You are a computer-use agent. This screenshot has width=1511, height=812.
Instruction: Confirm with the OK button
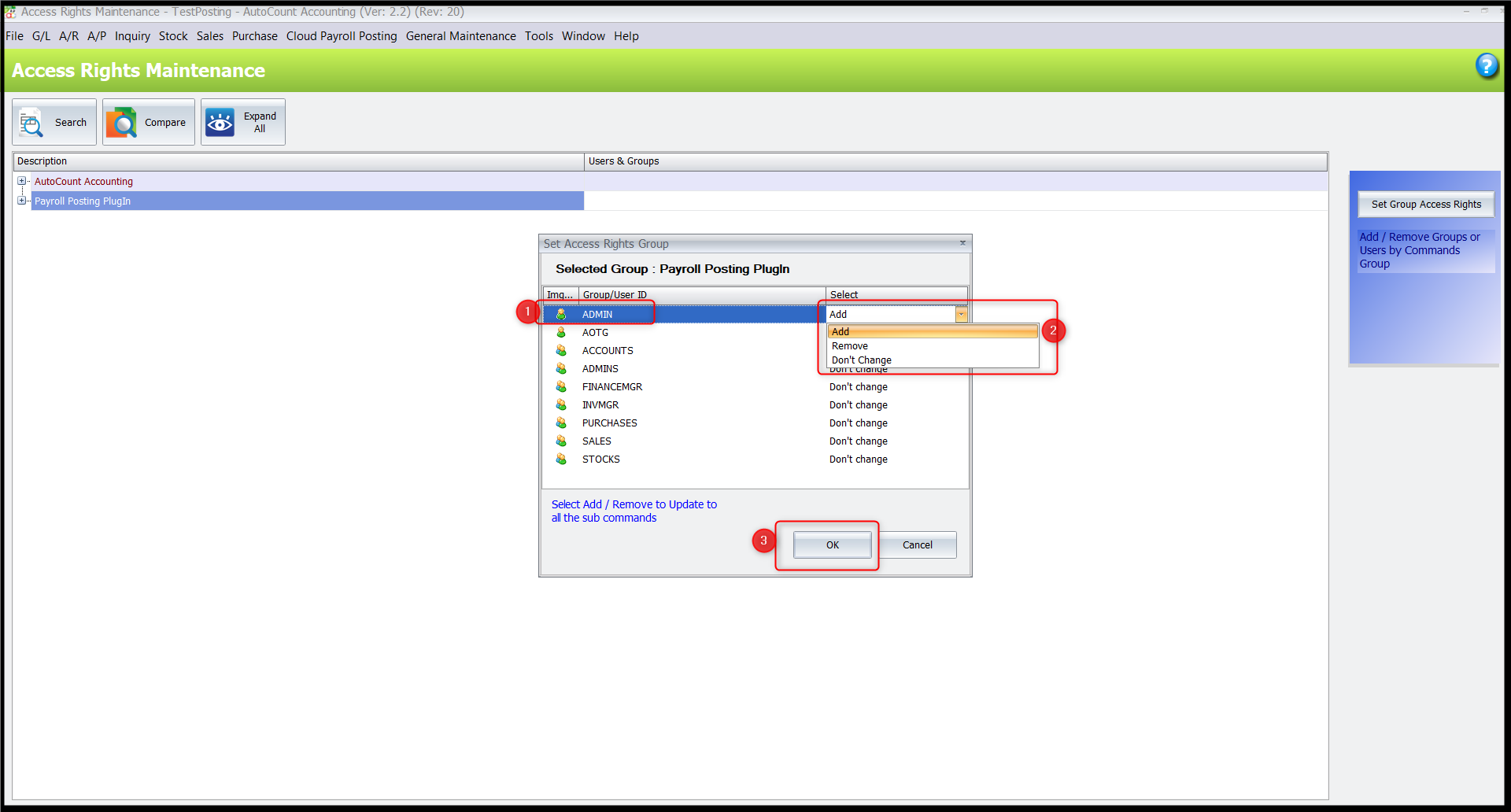tap(833, 545)
